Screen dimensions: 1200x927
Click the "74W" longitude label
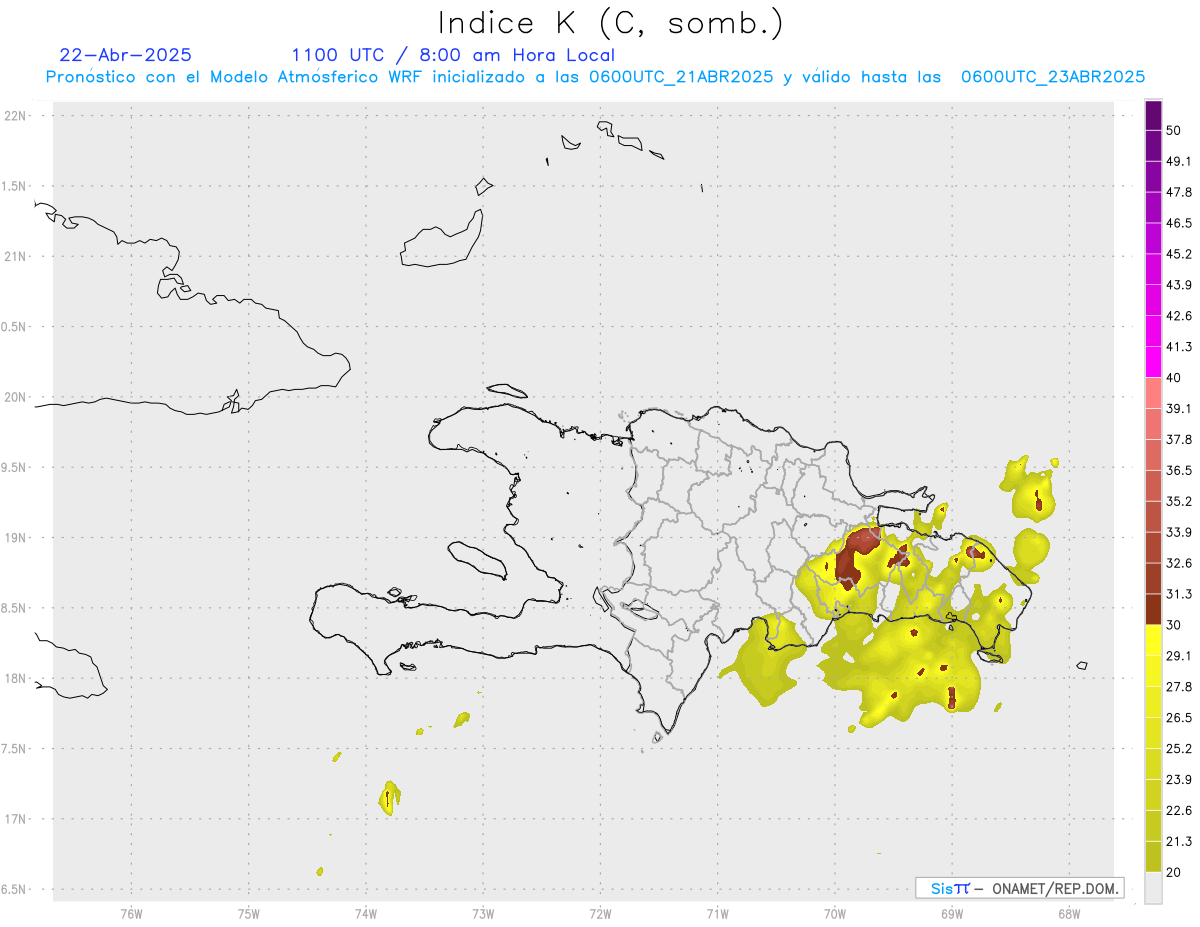point(366,912)
